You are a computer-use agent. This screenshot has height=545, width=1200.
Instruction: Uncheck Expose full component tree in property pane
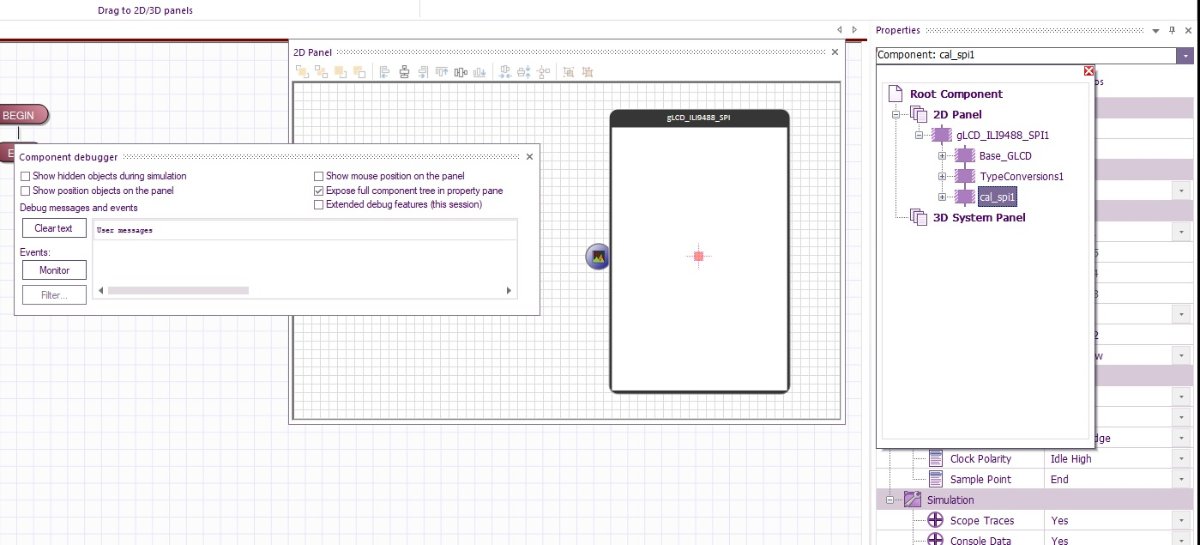[x=319, y=190]
